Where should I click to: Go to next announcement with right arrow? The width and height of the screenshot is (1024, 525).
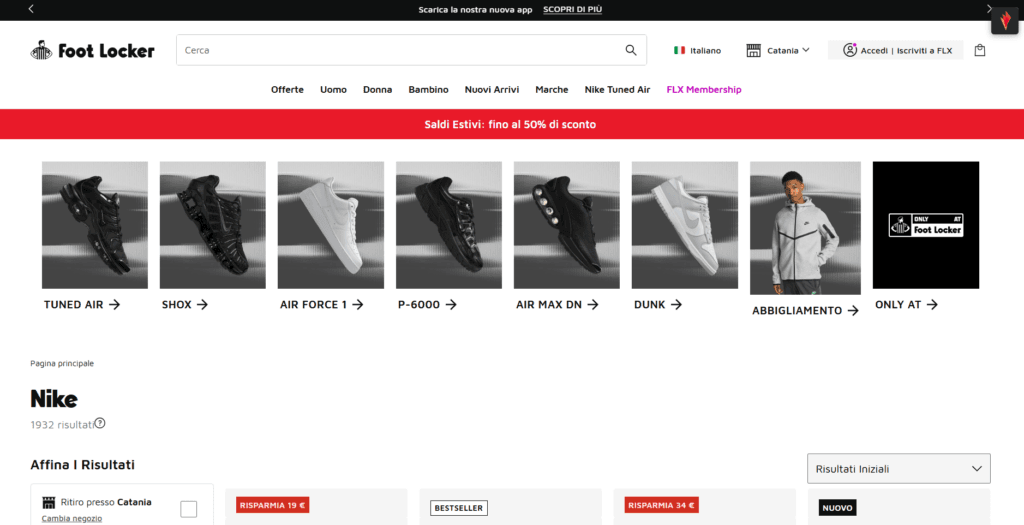click(x=989, y=9)
